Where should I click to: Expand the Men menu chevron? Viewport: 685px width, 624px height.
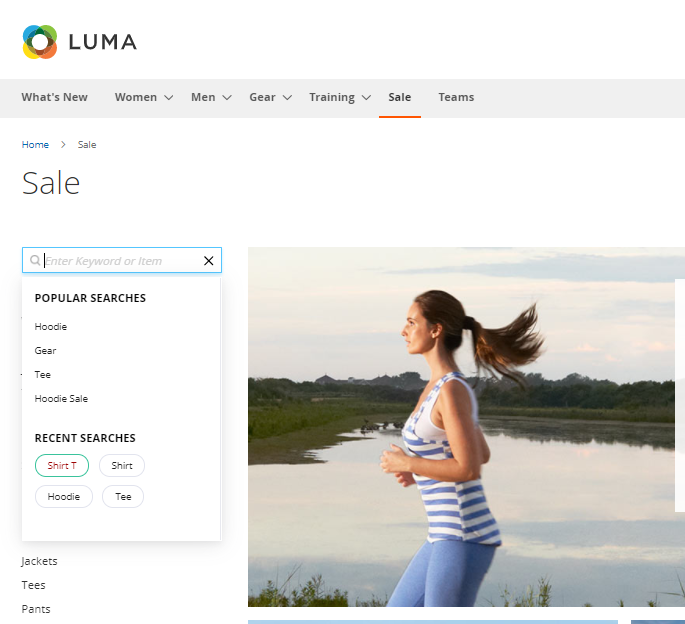click(x=227, y=97)
